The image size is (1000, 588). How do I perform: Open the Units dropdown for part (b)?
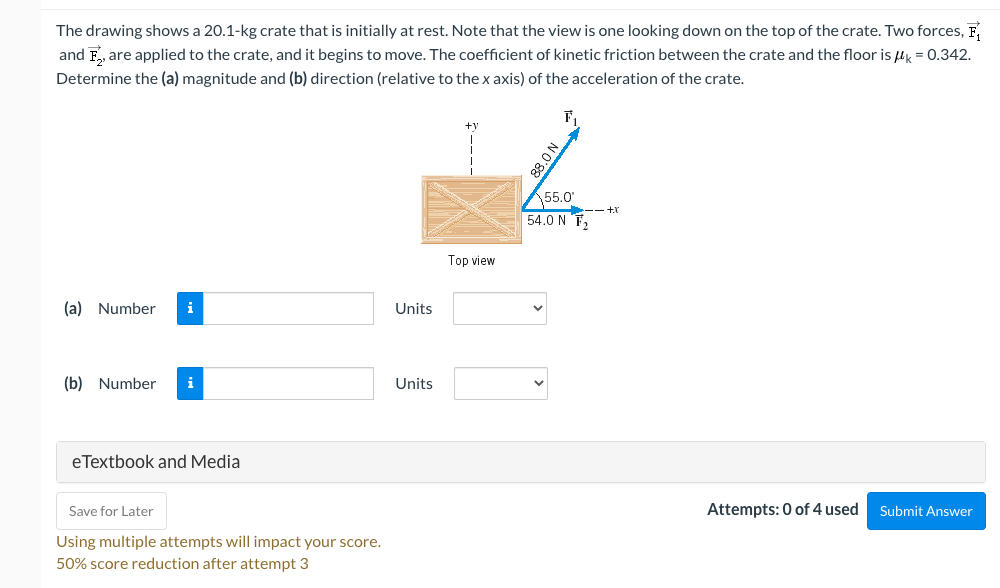(500, 383)
